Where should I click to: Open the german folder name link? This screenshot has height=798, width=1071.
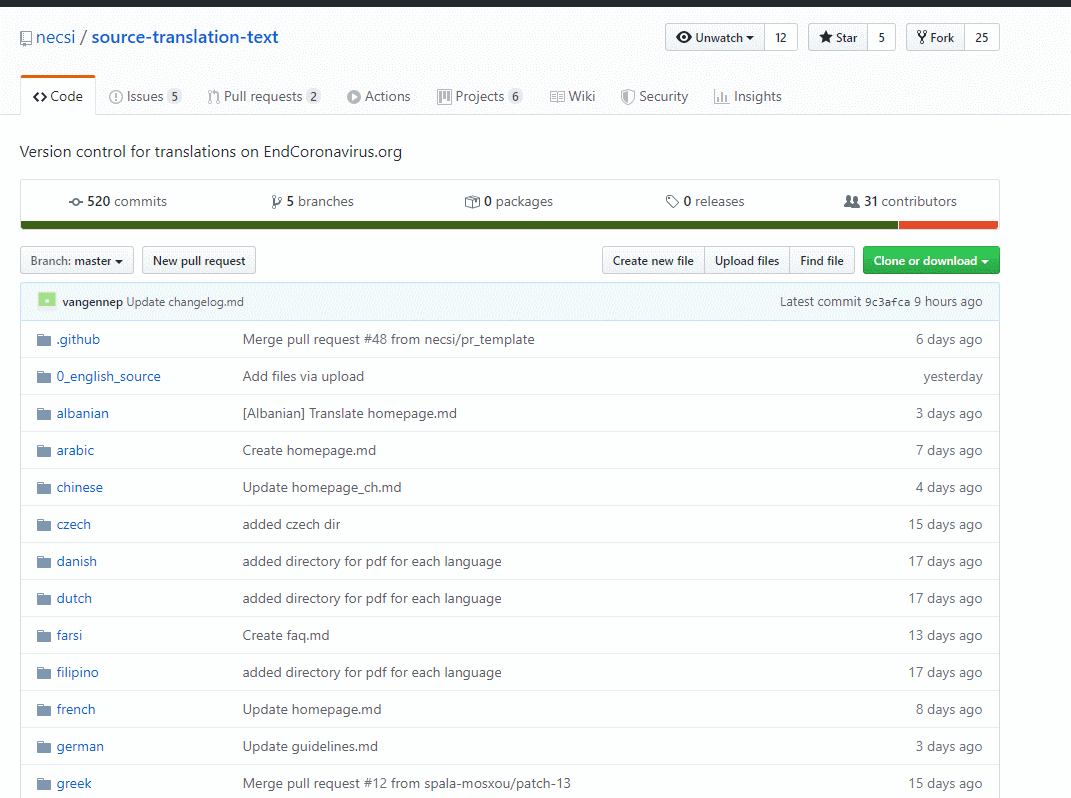point(80,746)
